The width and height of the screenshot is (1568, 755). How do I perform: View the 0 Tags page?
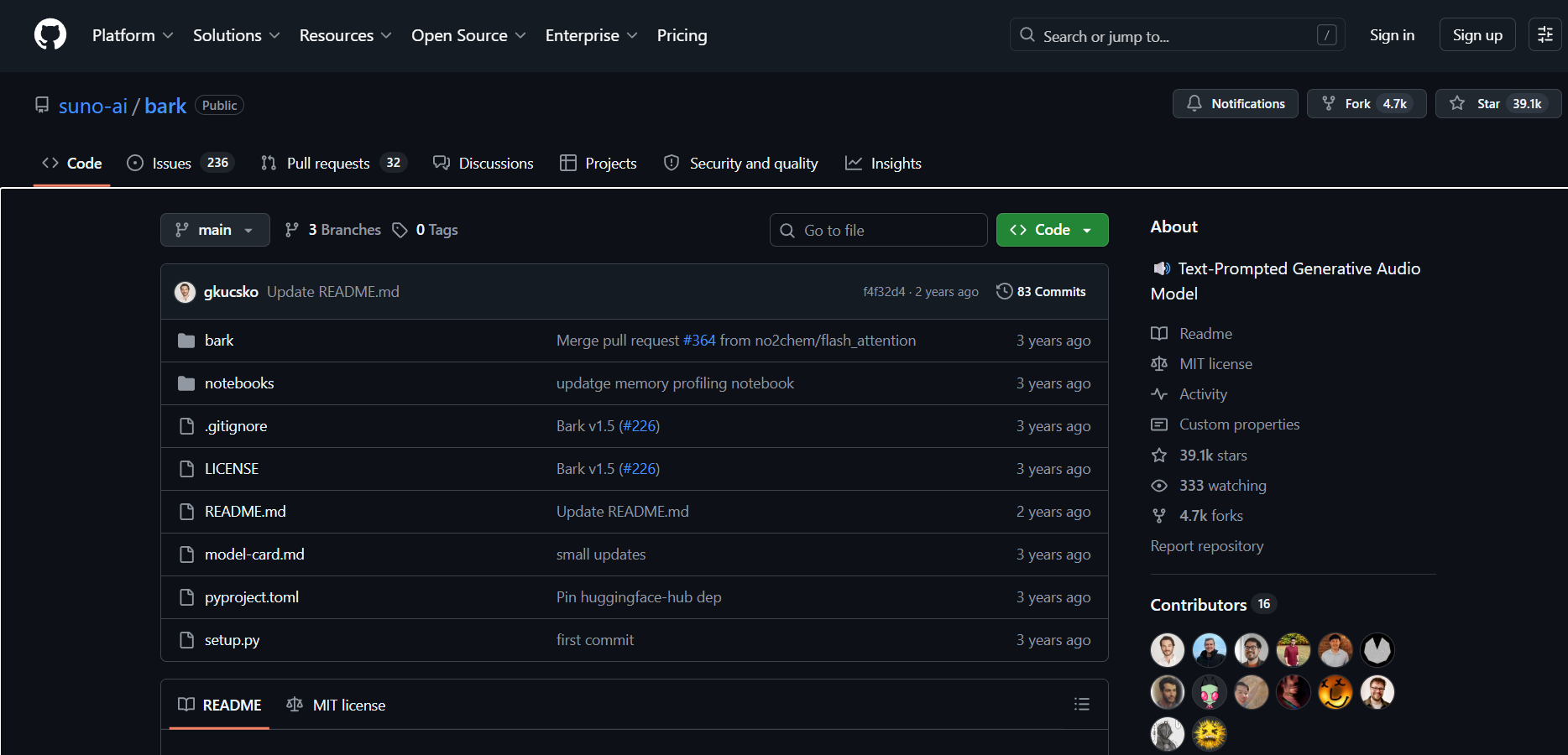pyautogui.click(x=426, y=230)
